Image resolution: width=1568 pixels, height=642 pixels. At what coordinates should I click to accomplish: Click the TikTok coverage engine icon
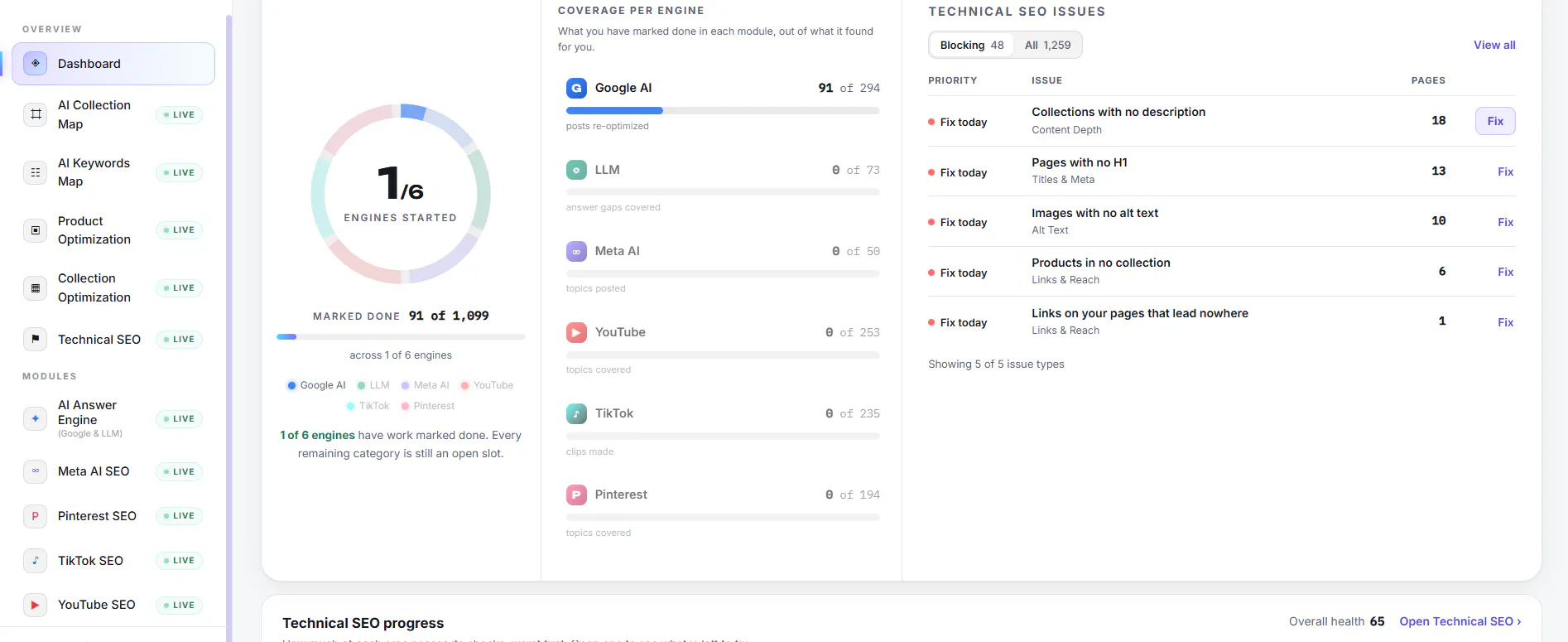click(x=576, y=413)
